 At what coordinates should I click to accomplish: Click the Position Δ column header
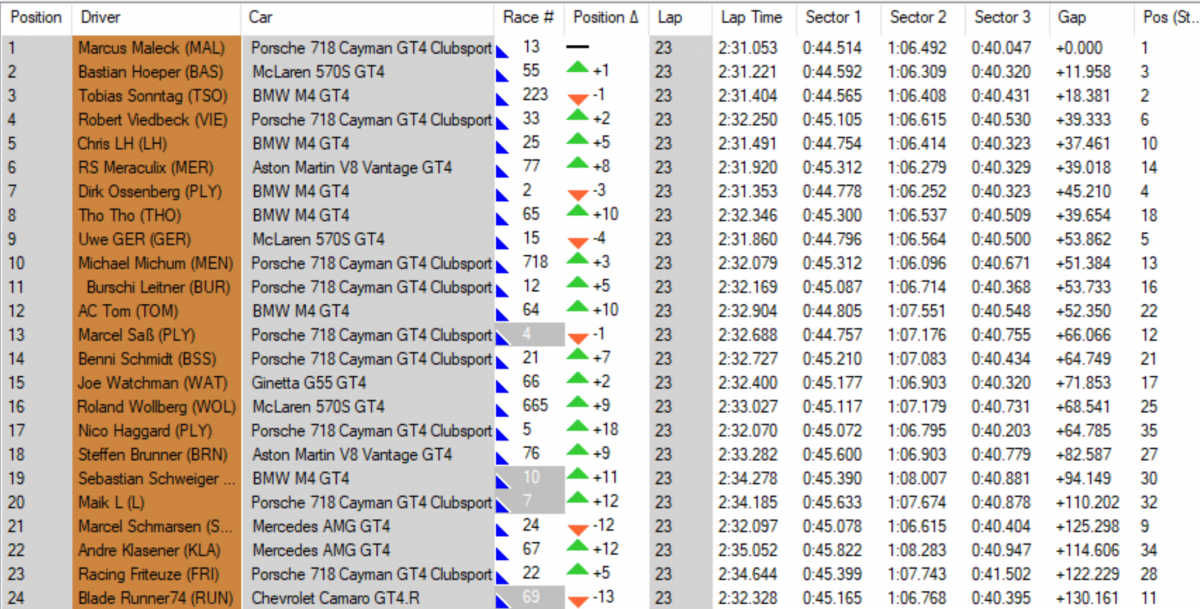pos(605,17)
